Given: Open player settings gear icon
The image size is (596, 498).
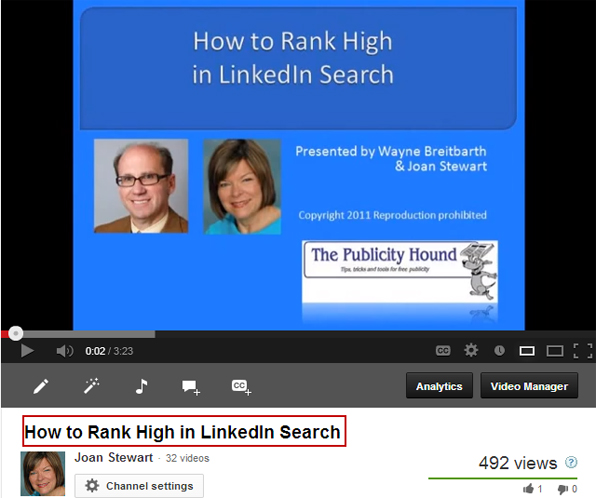Looking at the screenshot, I should (x=471, y=351).
